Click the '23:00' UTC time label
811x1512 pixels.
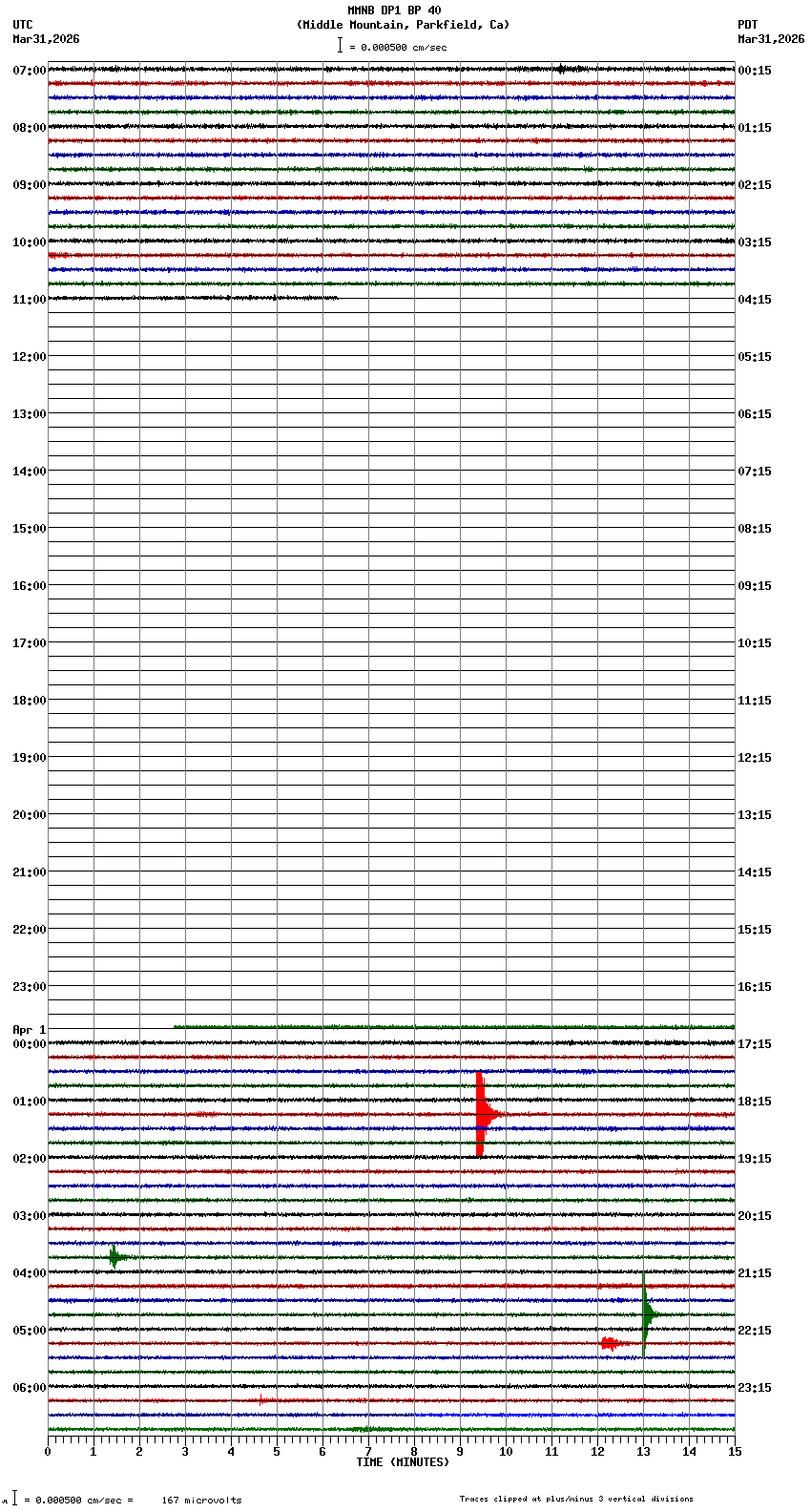click(30, 987)
